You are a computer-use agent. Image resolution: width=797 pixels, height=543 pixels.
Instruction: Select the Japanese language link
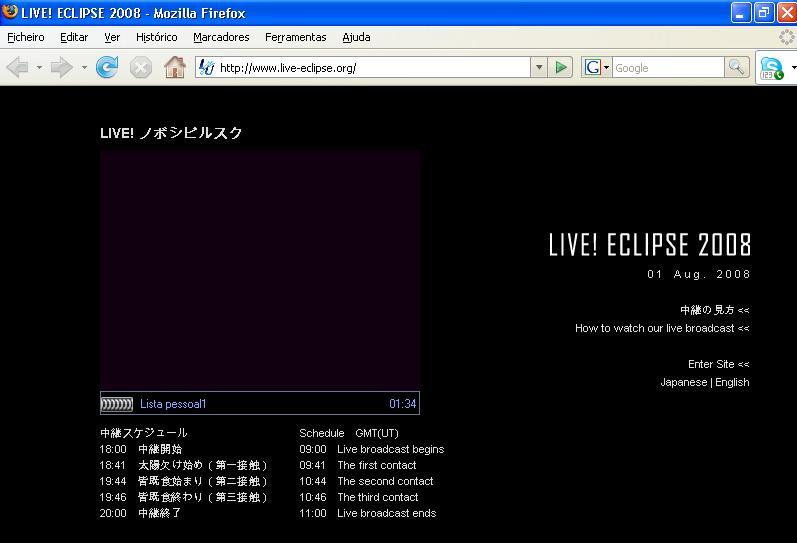click(684, 382)
